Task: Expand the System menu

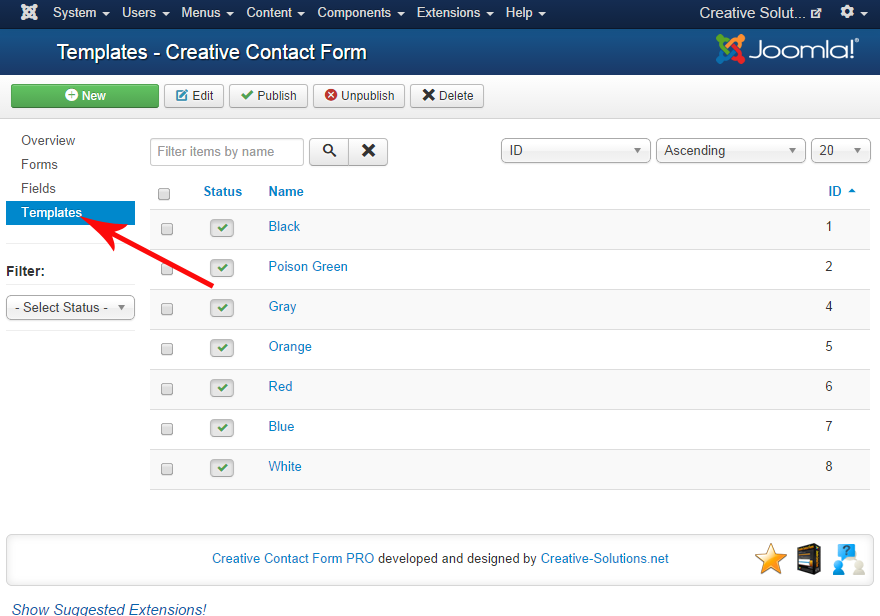Action: 81,12
